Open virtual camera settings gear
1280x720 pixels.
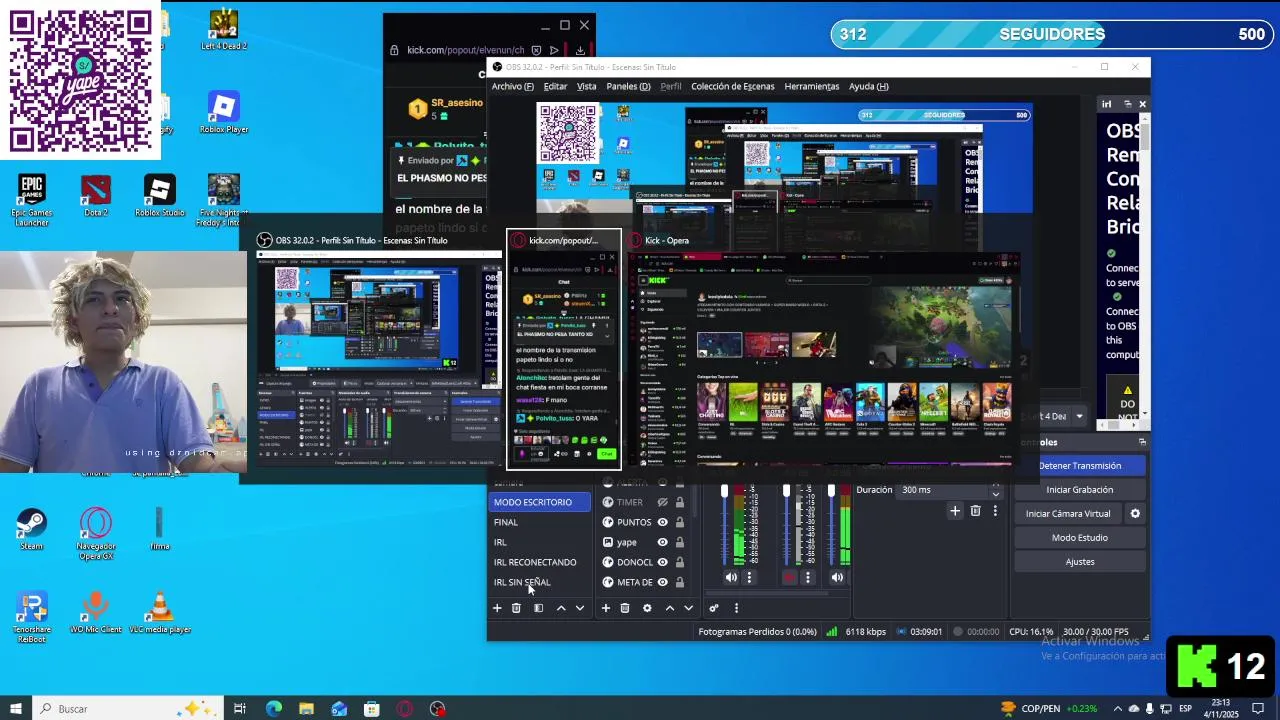1135,513
